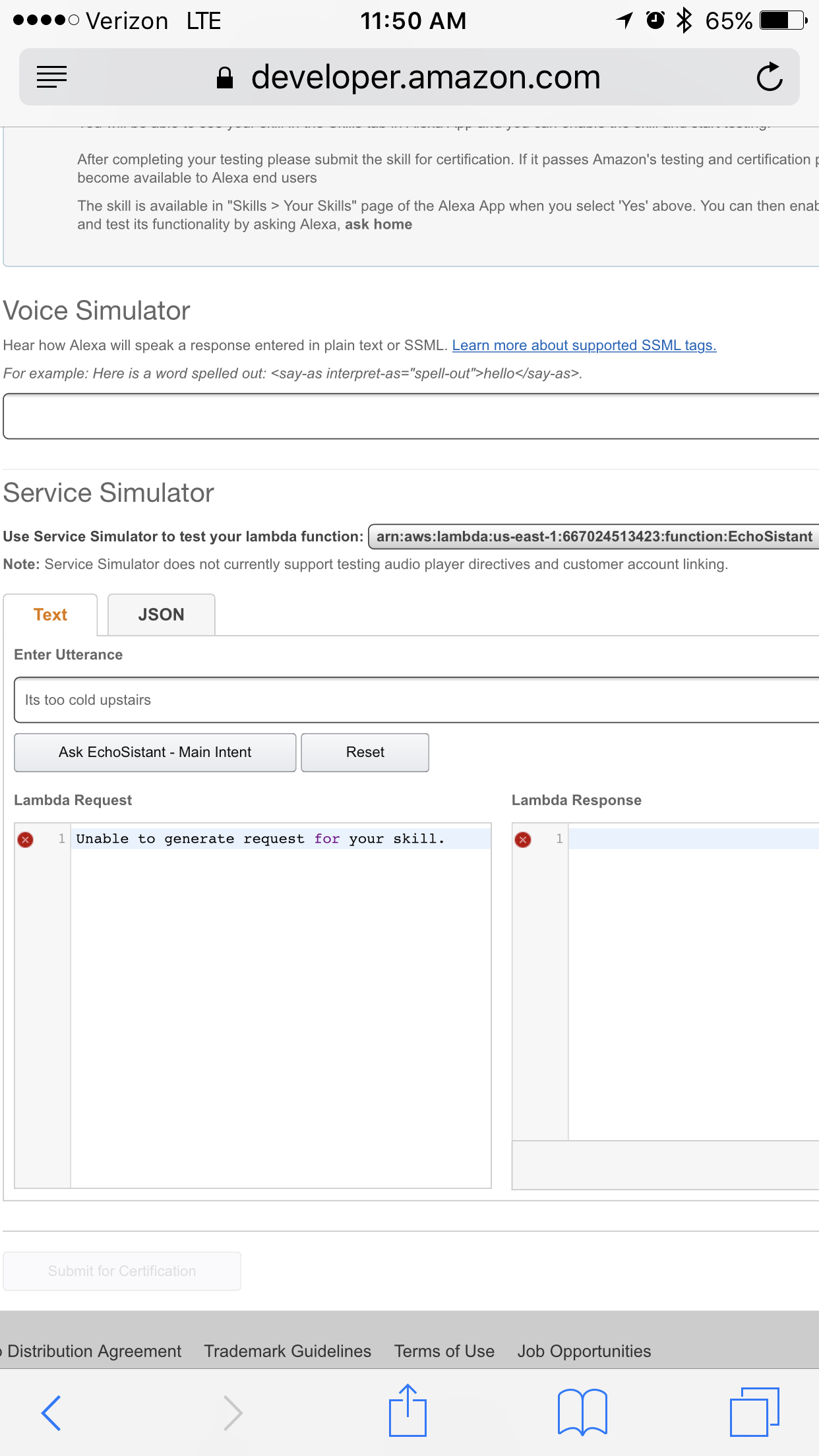Open the Job Opportunities footer link

point(584,1351)
